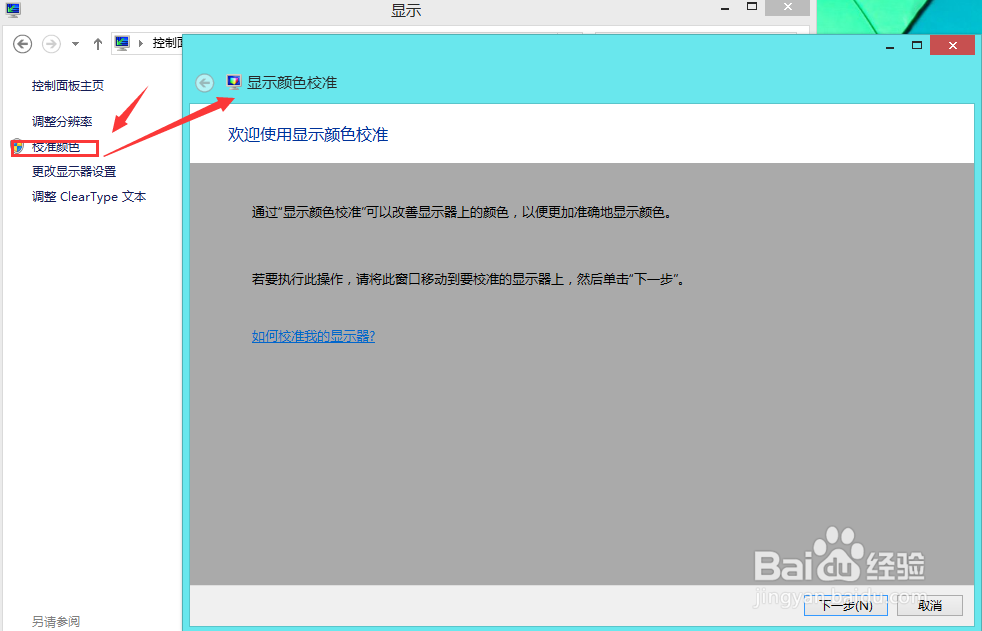Open 调整 ClearType 文本
Image resolution: width=982 pixels, height=631 pixels.
point(88,196)
